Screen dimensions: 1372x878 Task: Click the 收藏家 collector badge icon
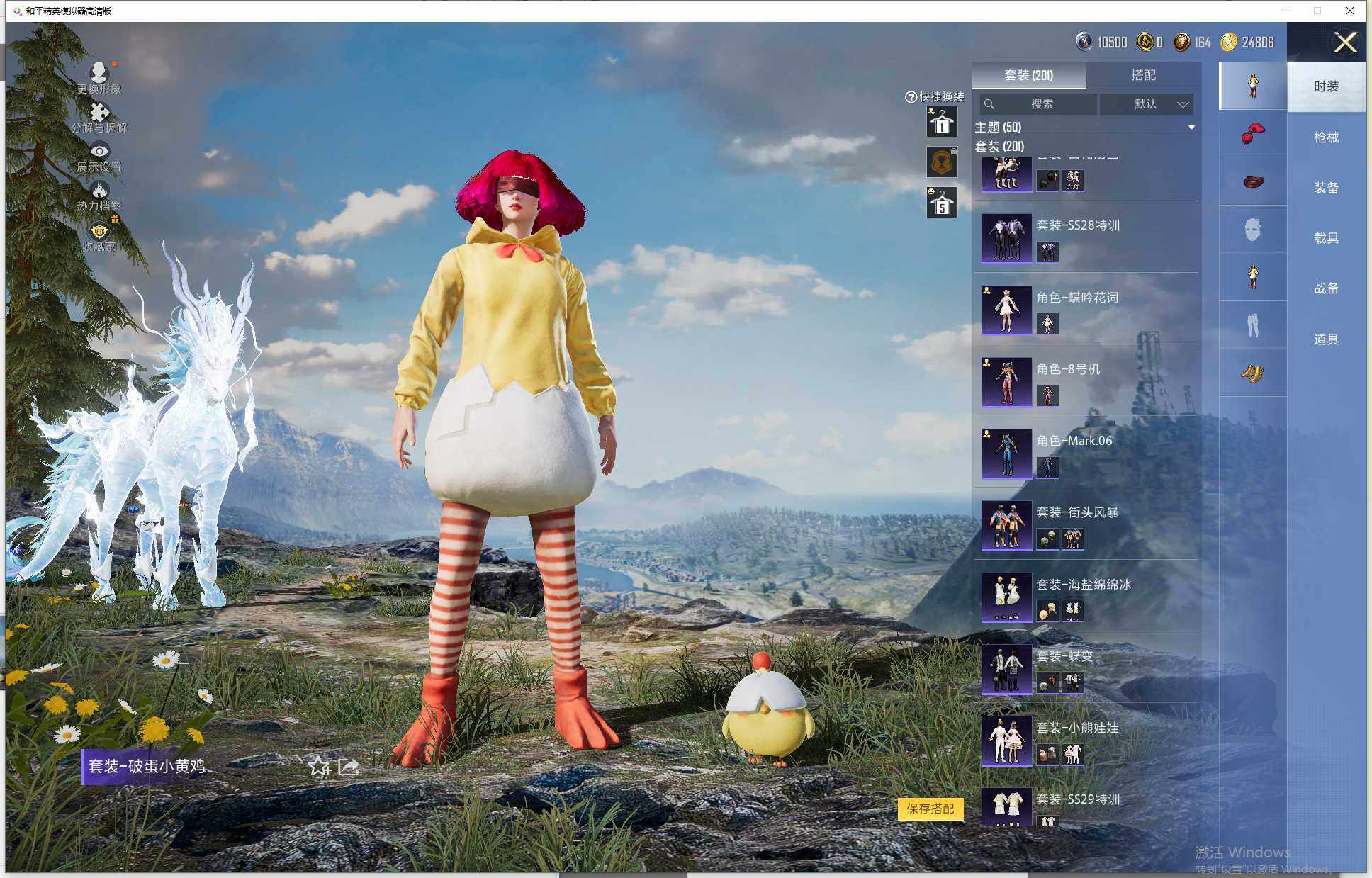pyautogui.click(x=99, y=231)
